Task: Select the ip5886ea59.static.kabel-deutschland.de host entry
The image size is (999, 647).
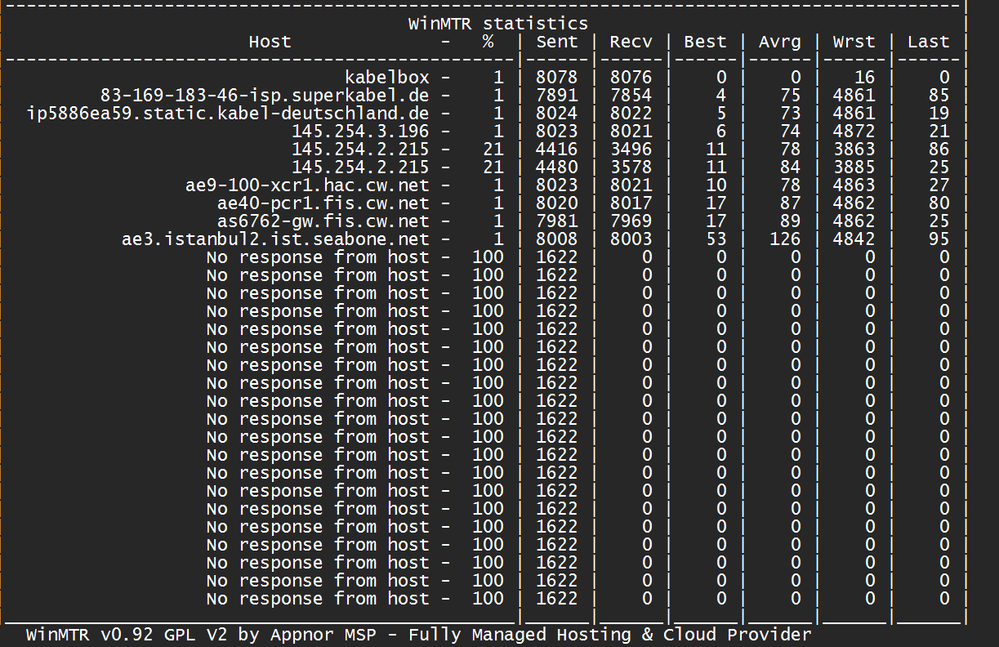Action: coord(227,113)
